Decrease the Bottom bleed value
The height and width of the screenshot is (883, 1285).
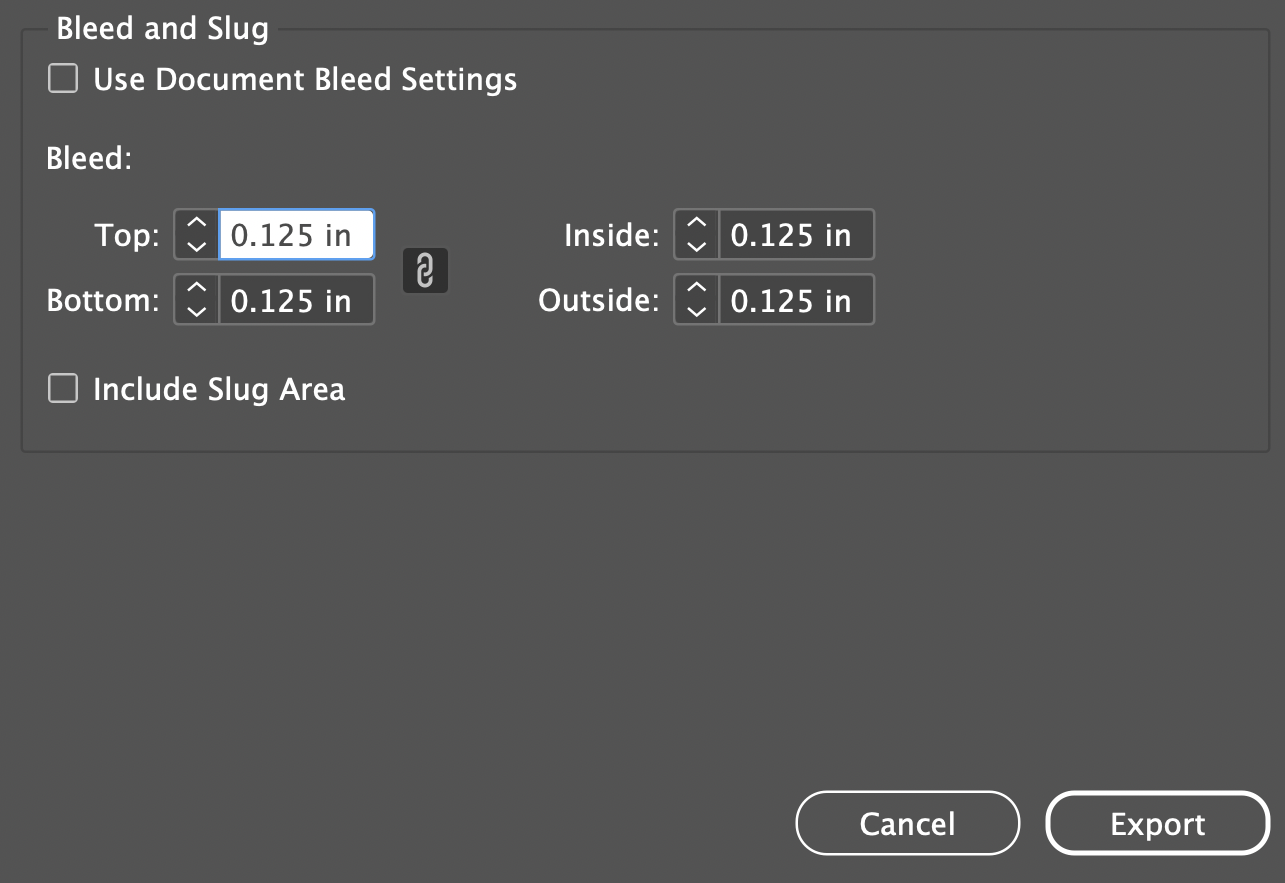click(197, 311)
